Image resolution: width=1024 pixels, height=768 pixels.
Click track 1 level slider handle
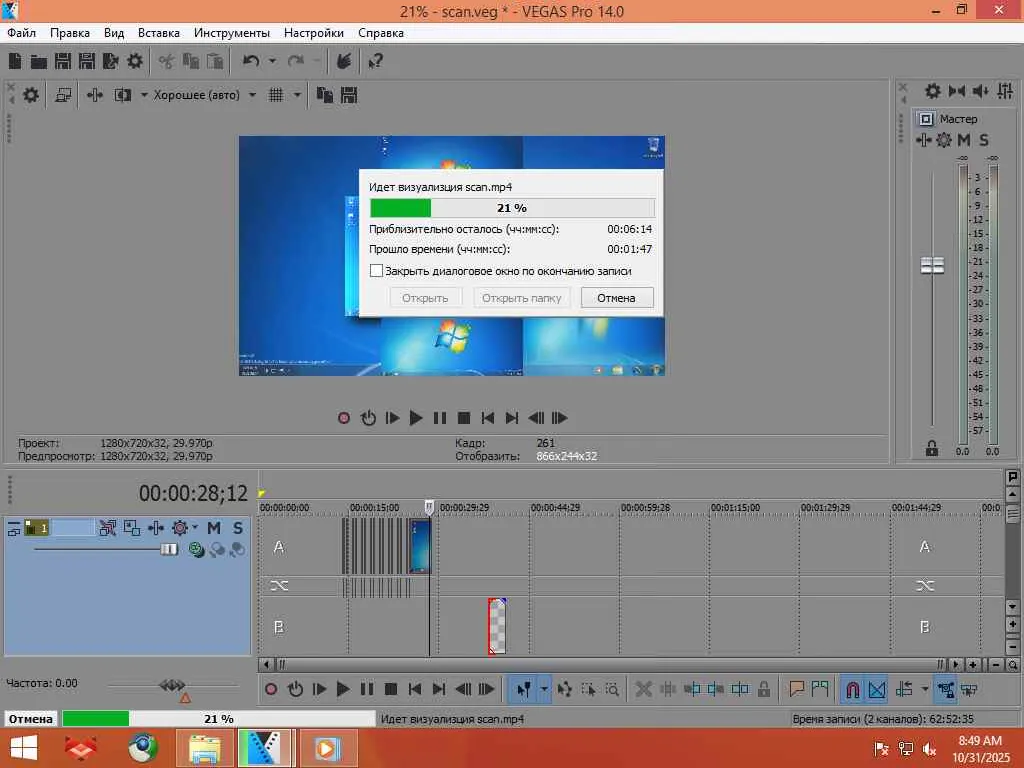pos(168,549)
